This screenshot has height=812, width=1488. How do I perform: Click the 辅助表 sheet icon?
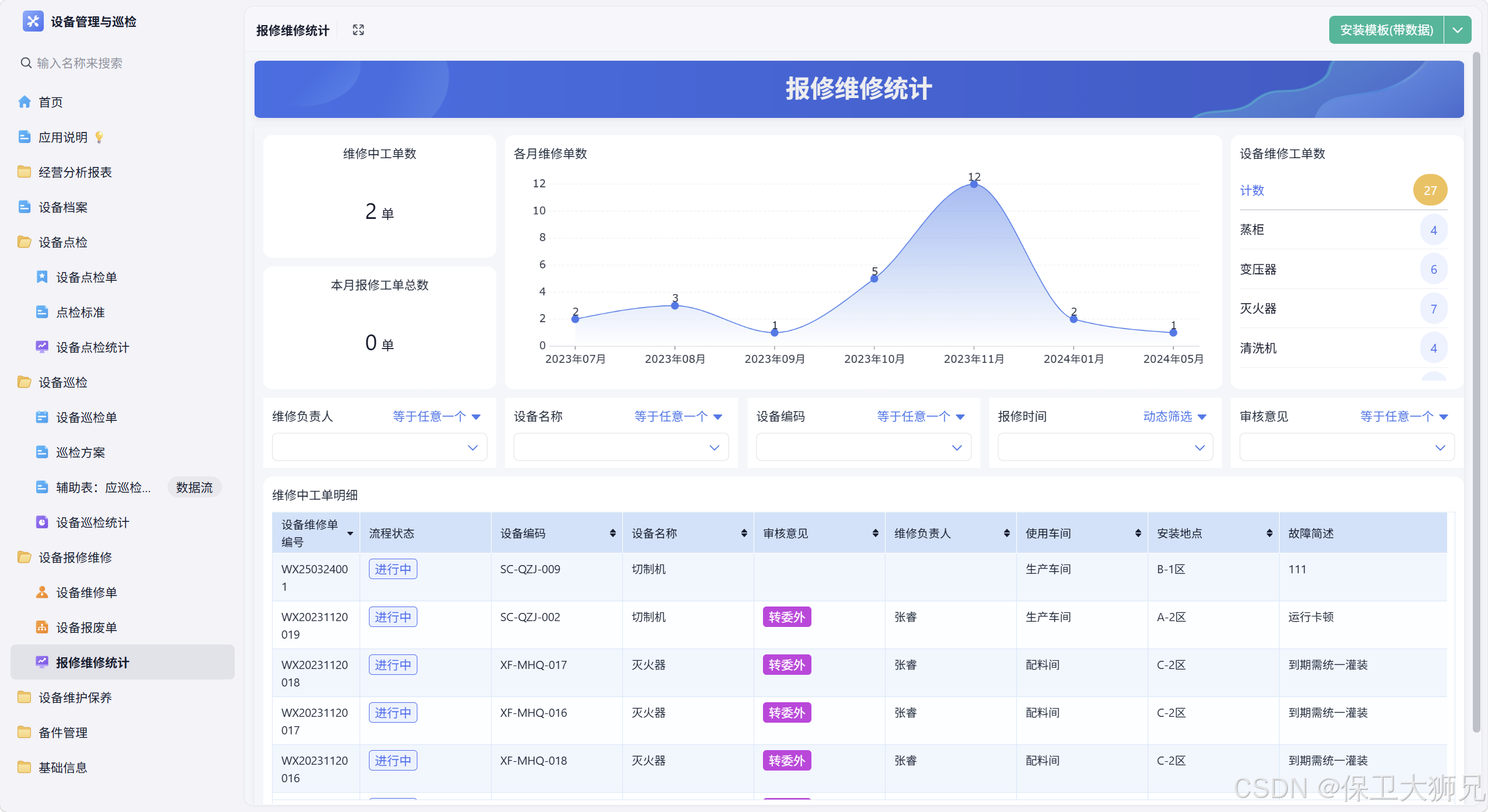point(42,487)
